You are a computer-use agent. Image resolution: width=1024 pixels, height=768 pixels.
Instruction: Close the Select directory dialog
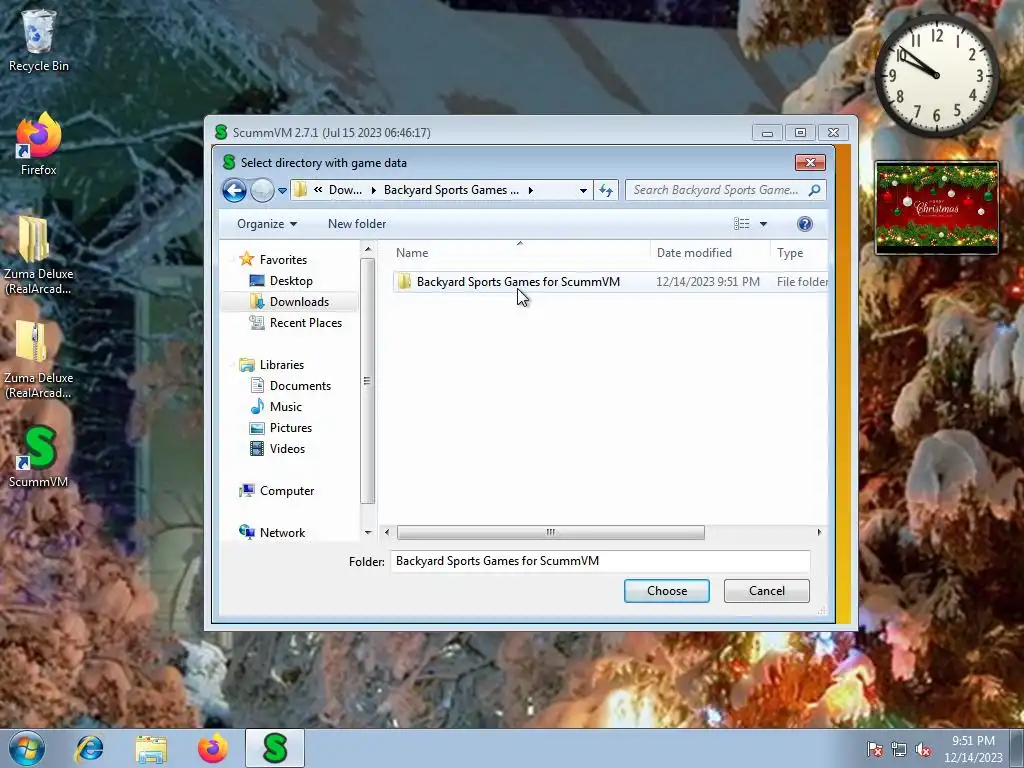point(810,163)
